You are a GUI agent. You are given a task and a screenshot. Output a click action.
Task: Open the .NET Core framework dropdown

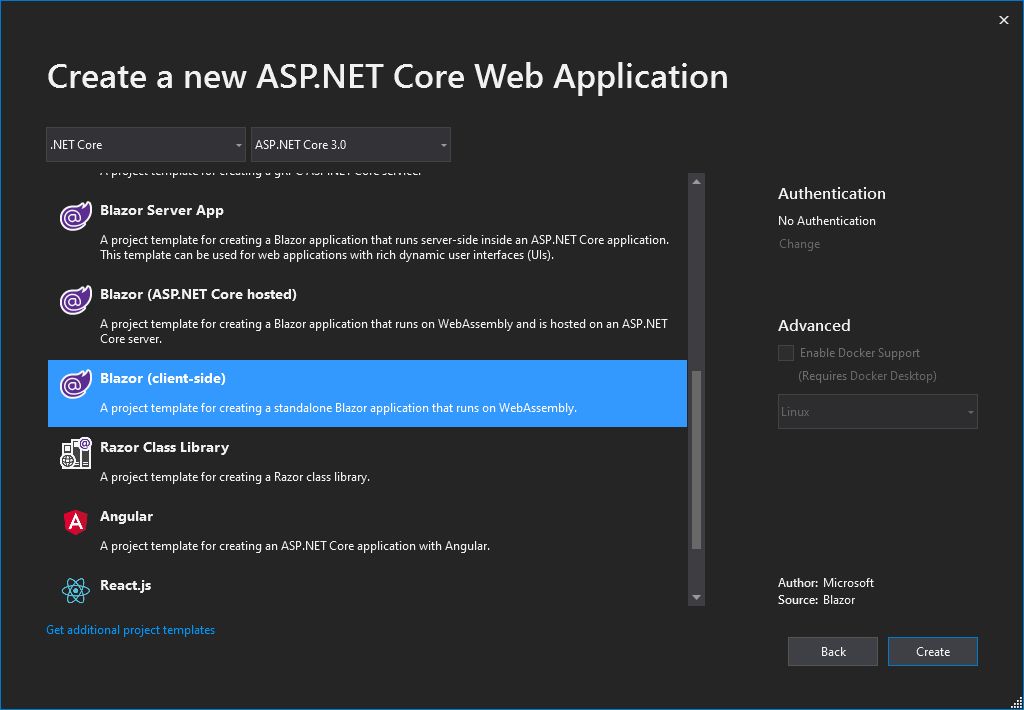click(146, 145)
